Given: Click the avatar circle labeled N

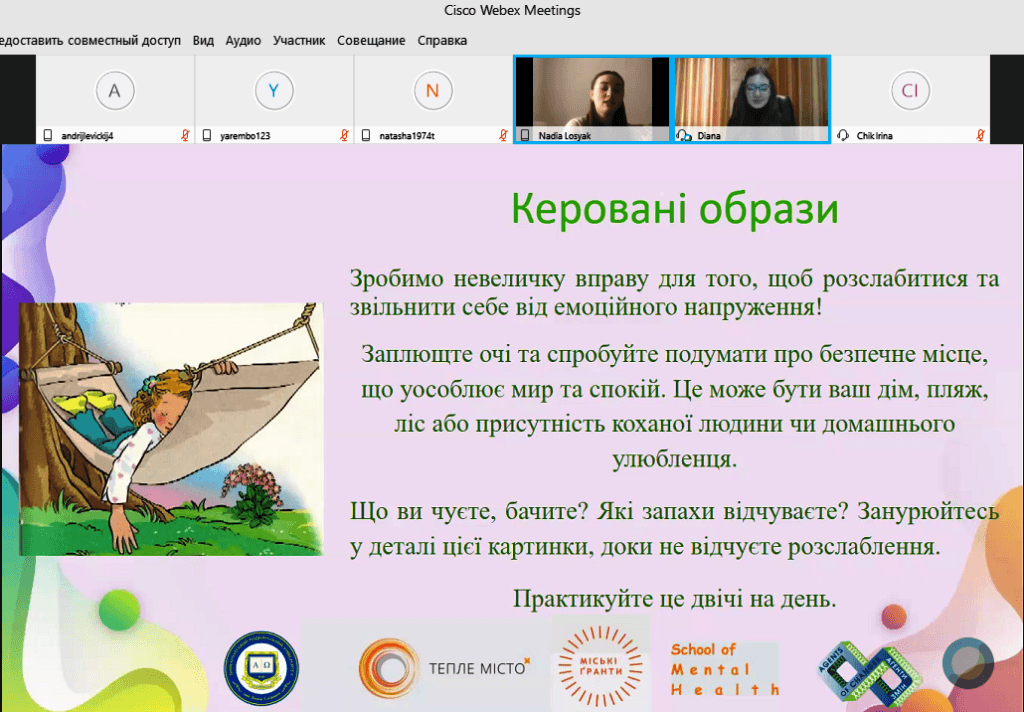Looking at the screenshot, I should [432, 90].
